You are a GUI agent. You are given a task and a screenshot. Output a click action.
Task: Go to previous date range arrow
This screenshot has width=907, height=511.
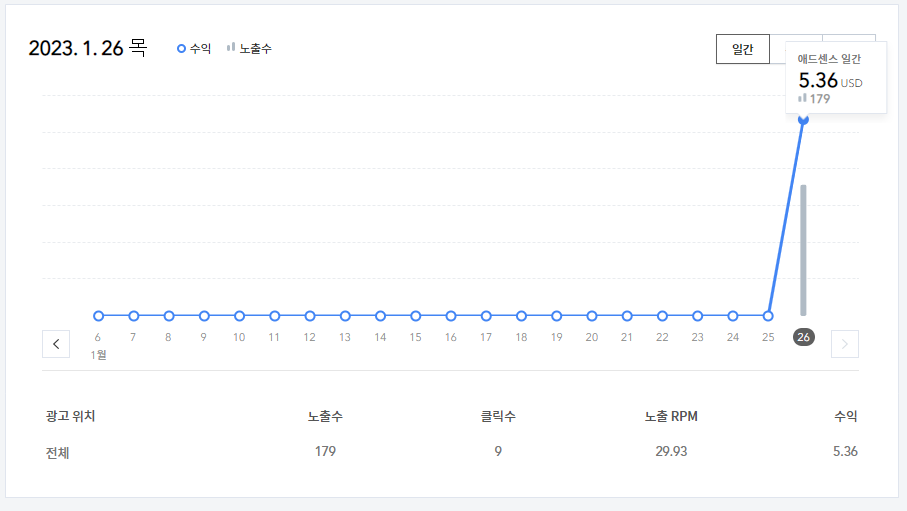point(56,344)
